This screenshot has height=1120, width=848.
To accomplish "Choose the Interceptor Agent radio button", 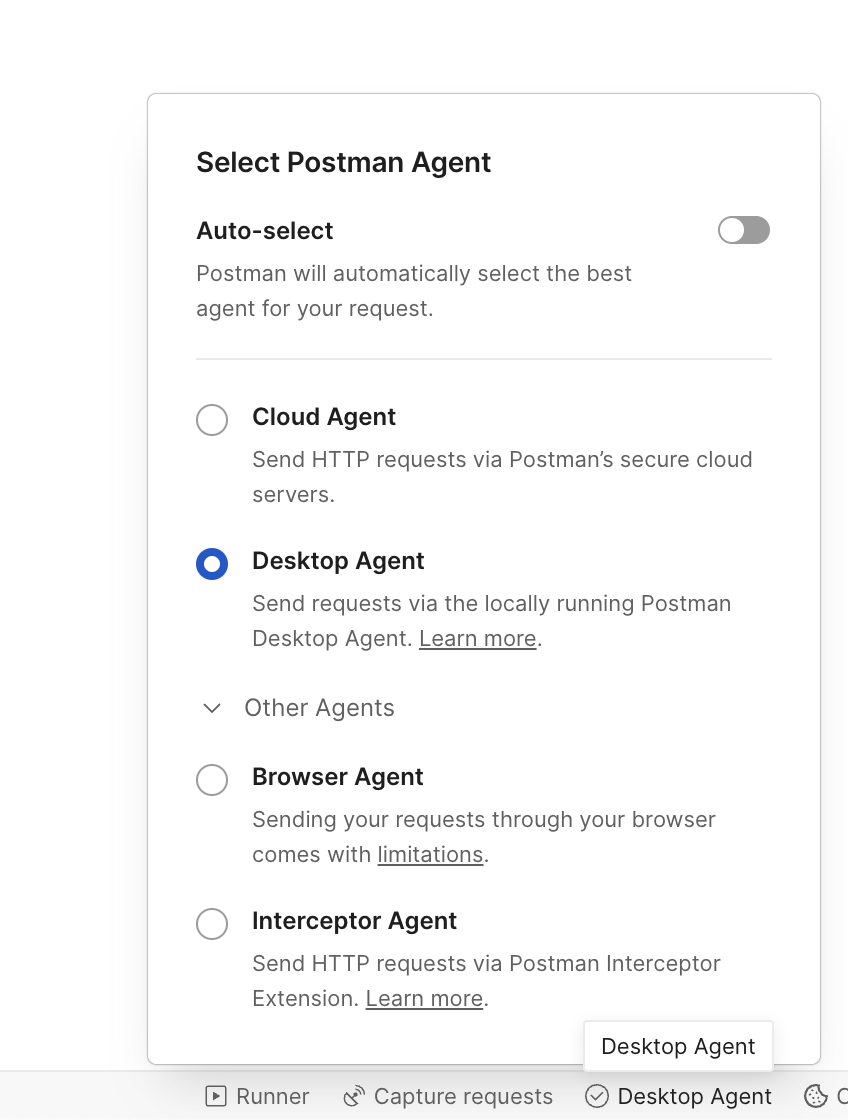I will click(212, 924).
